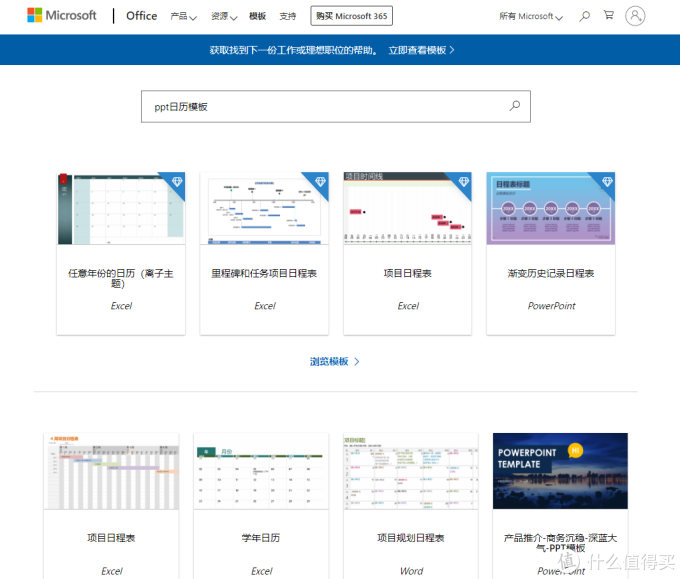Click premium diamond icon on 渐变历史记录日程表 card
This screenshot has height=579, width=680.
click(607, 181)
